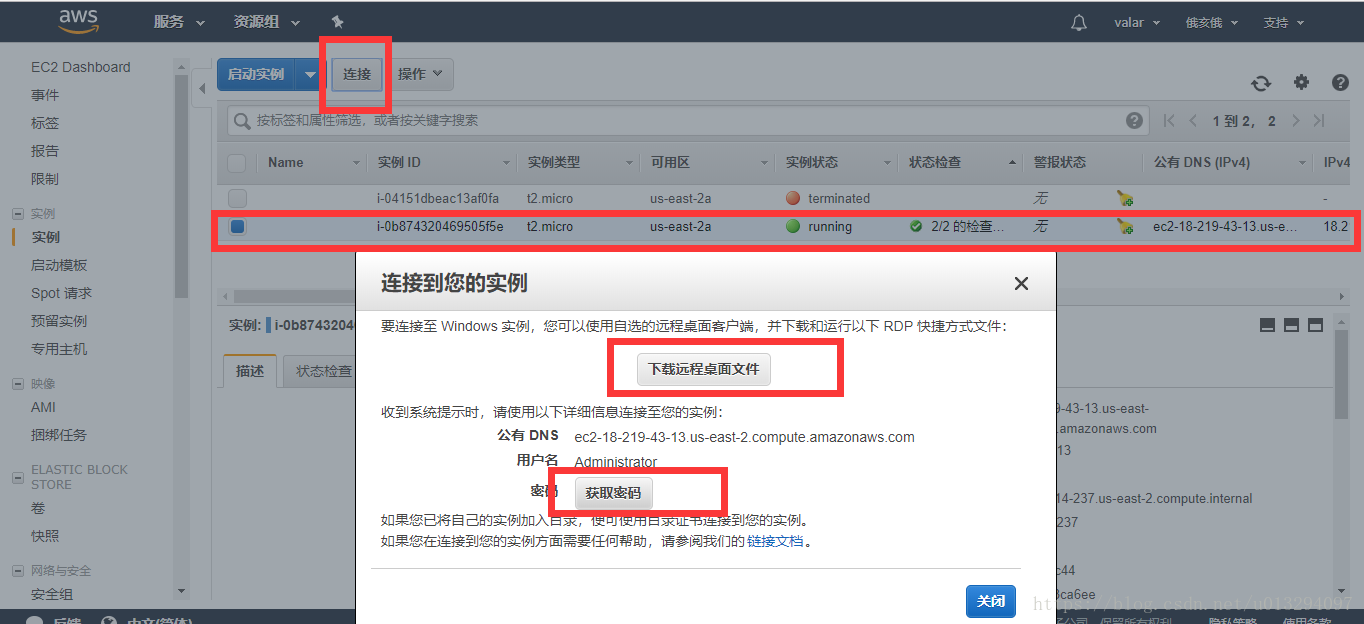This screenshot has height=624, width=1364.
Task: Close the connect-to-instance dialog
Action: click(x=1021, y=283)
